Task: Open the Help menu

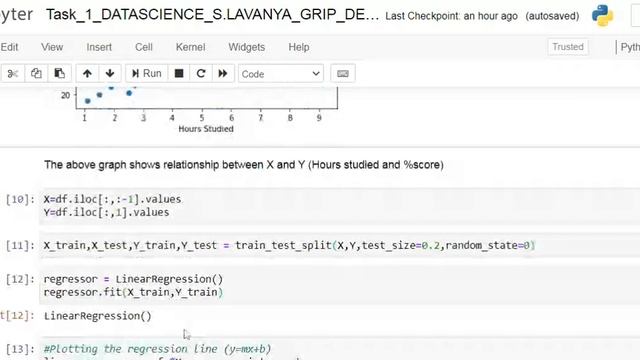Action: (x=299, y=47)
